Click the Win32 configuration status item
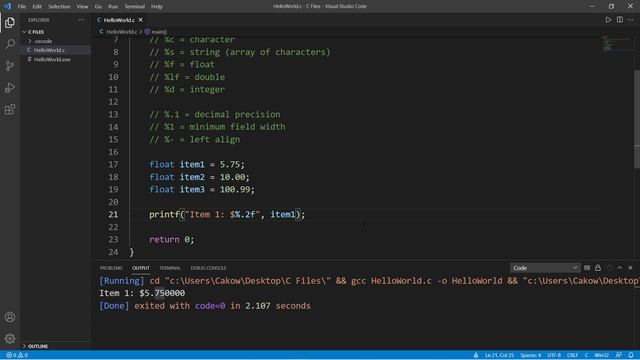 click(602, 355)
